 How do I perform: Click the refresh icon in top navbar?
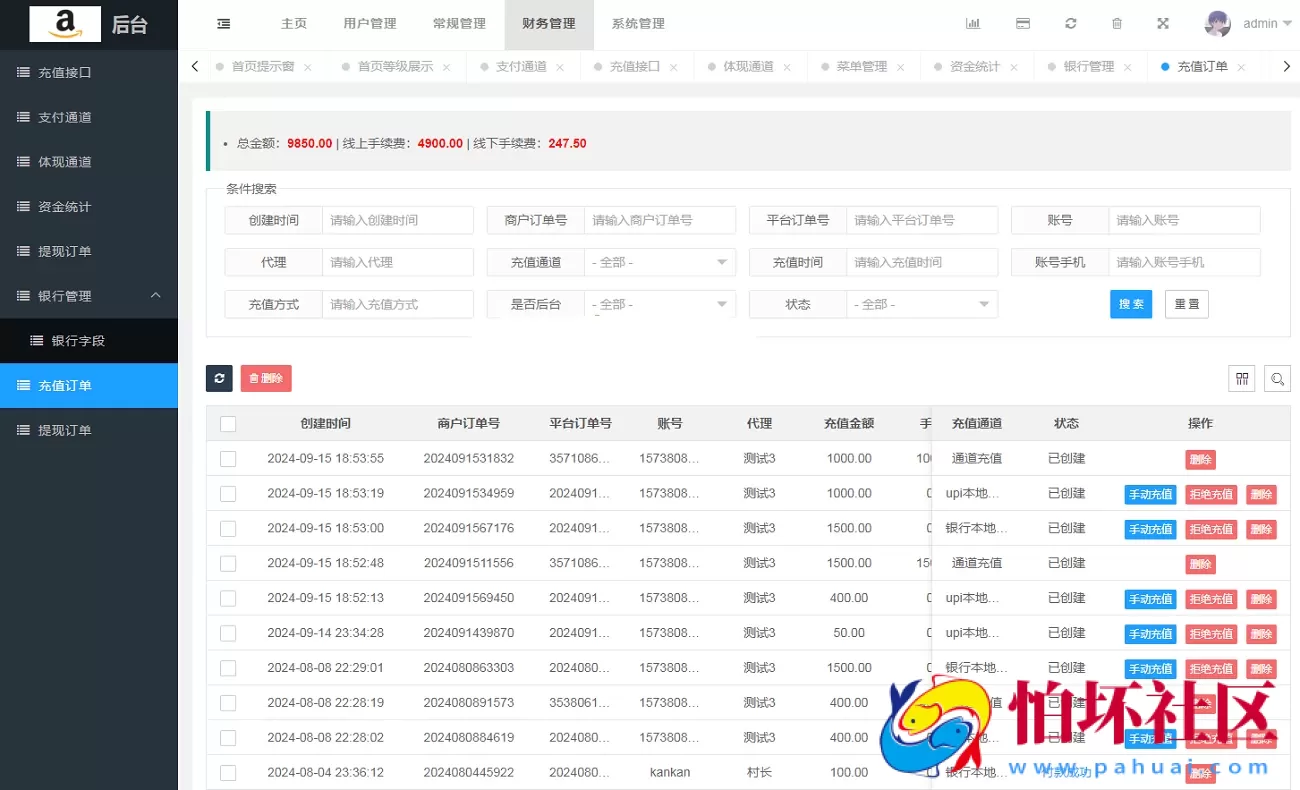tap(1070, 22)
